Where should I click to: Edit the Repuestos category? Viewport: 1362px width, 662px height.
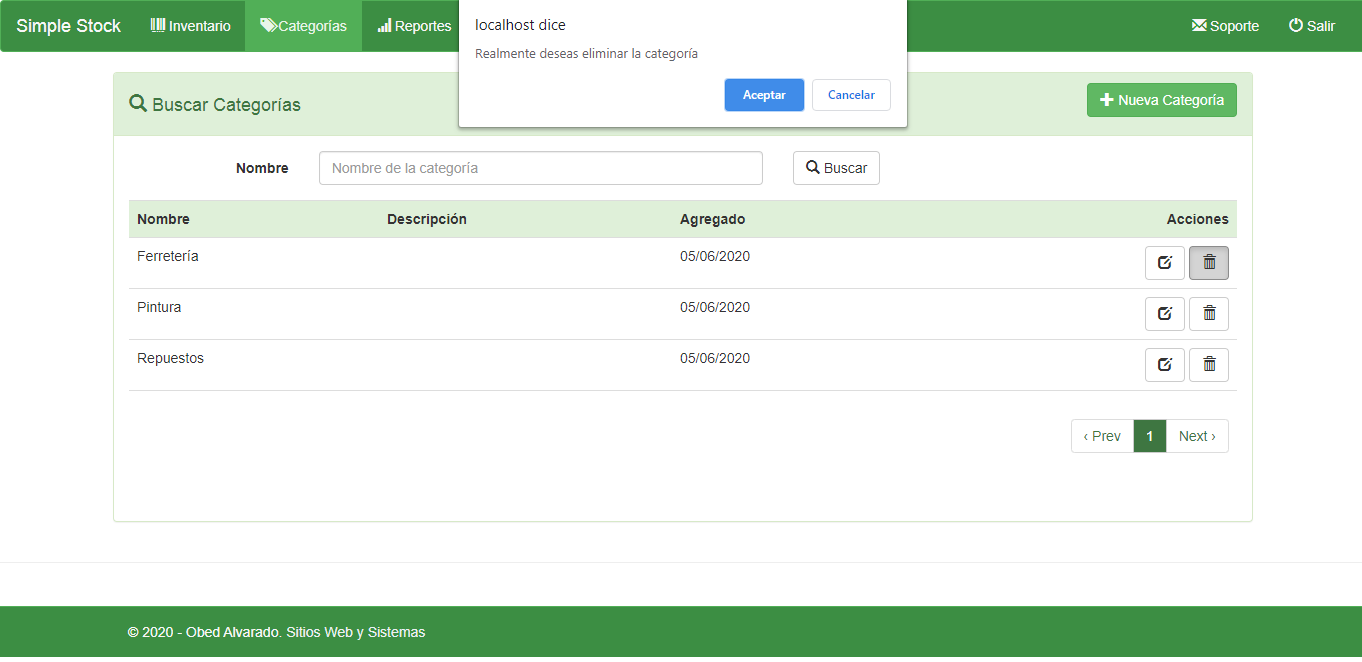[x=1165, y=365]
